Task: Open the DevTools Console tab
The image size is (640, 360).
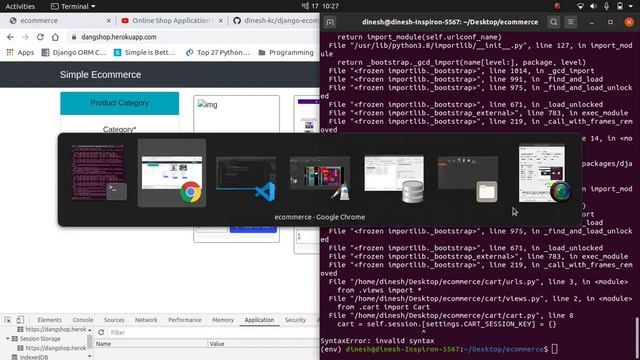Action: [83, 320]
